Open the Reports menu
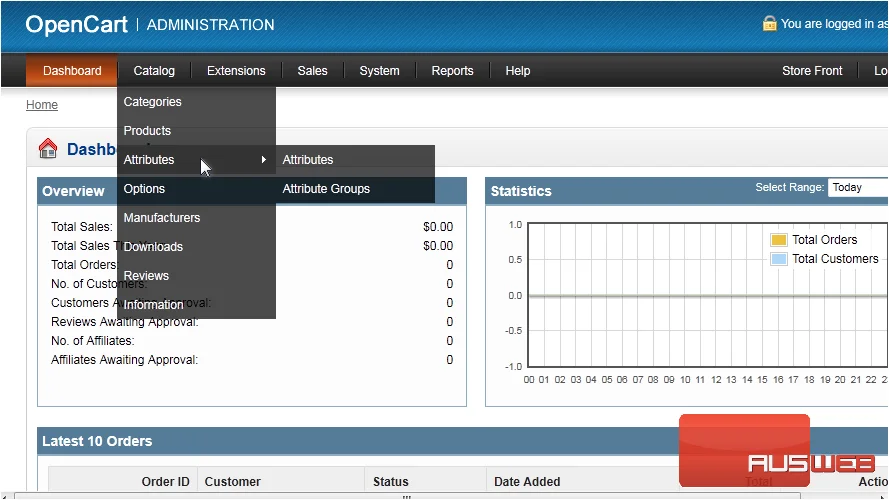This screenshot has height=500, width=889. click(x=452, y=71)
